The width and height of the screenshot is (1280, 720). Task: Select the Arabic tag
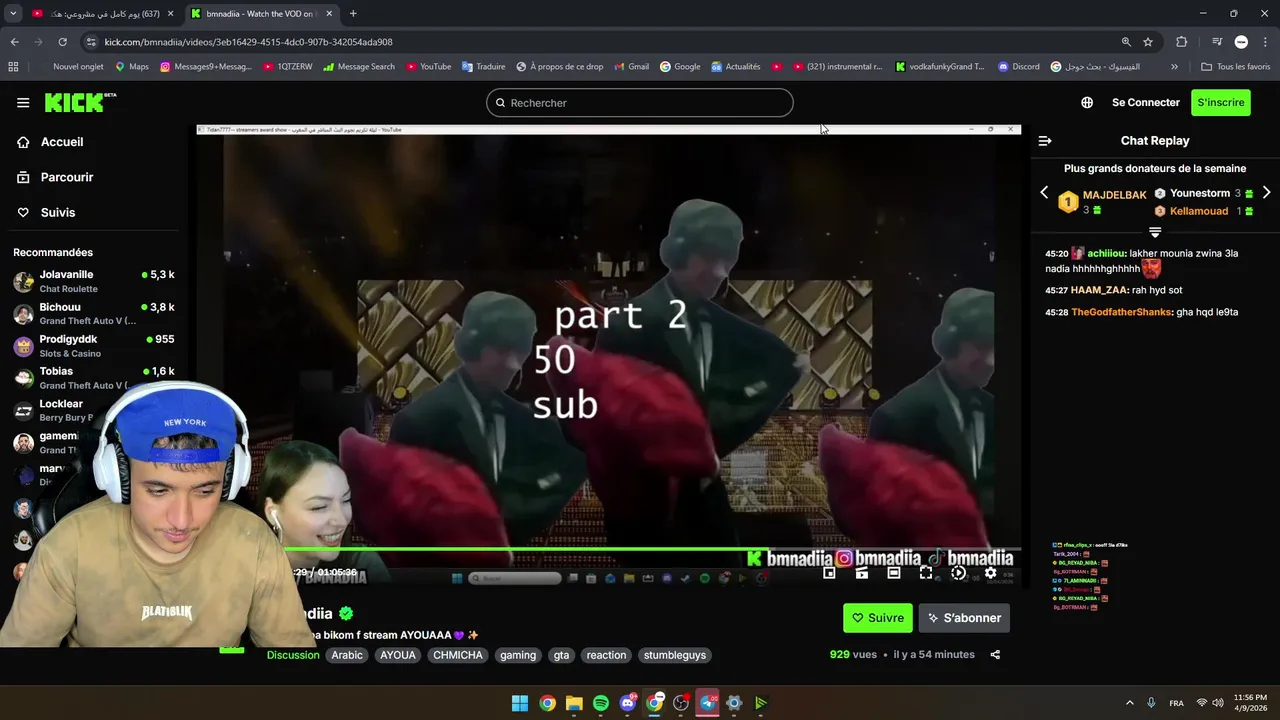(347, 655)
